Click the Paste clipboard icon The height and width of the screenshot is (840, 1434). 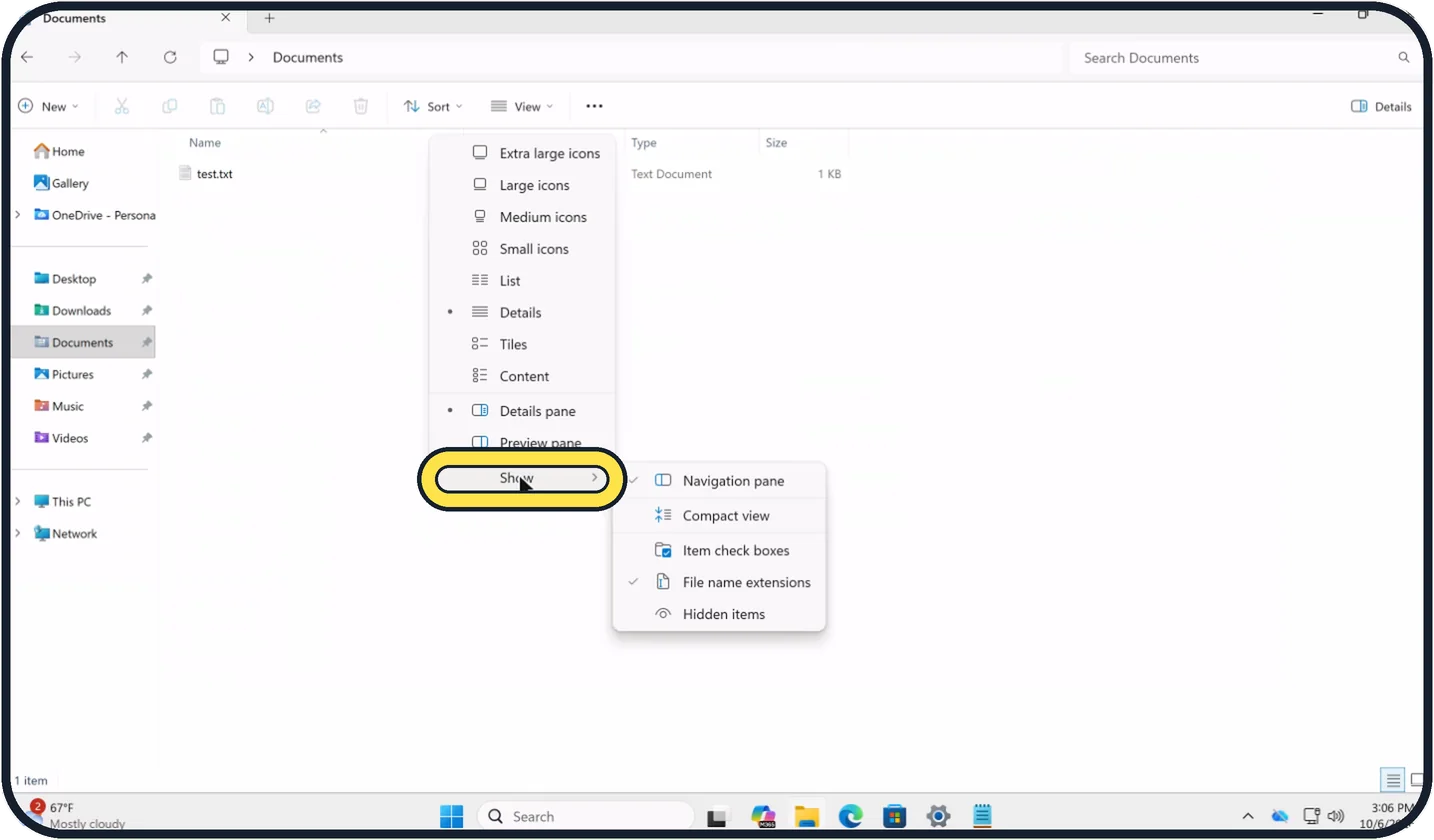coord(217,106)
